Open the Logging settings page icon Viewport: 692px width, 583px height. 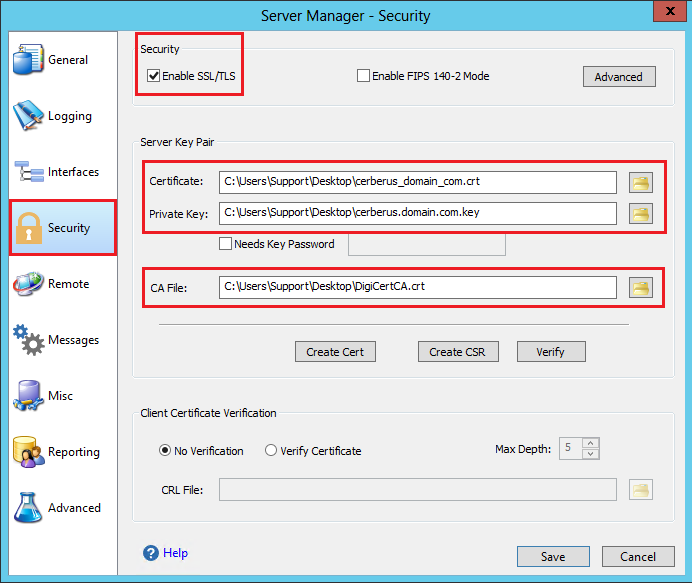[28, 116]
